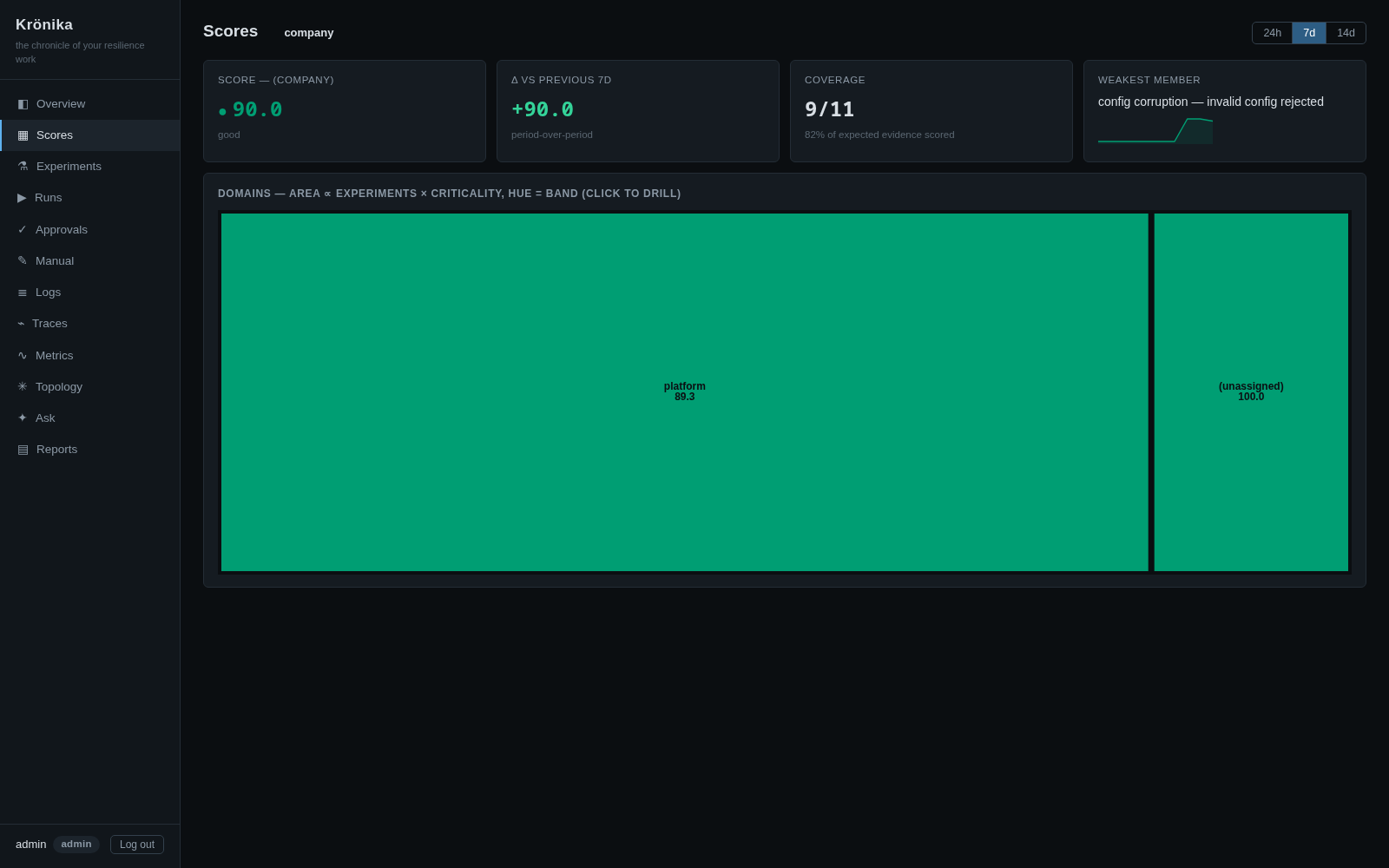This screenshot has width=1389, height=868.
Task: Click the Topology asterisk icon
Action: coord(23,387)
